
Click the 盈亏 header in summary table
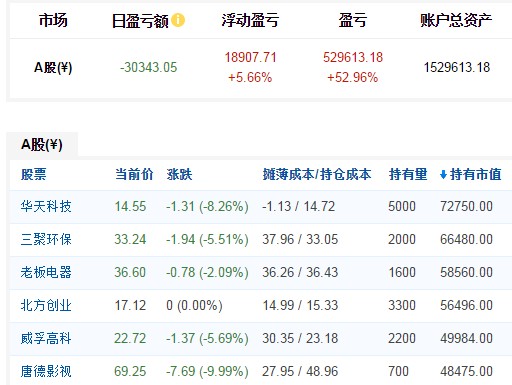pyautogui.click(x=353, y=20)
